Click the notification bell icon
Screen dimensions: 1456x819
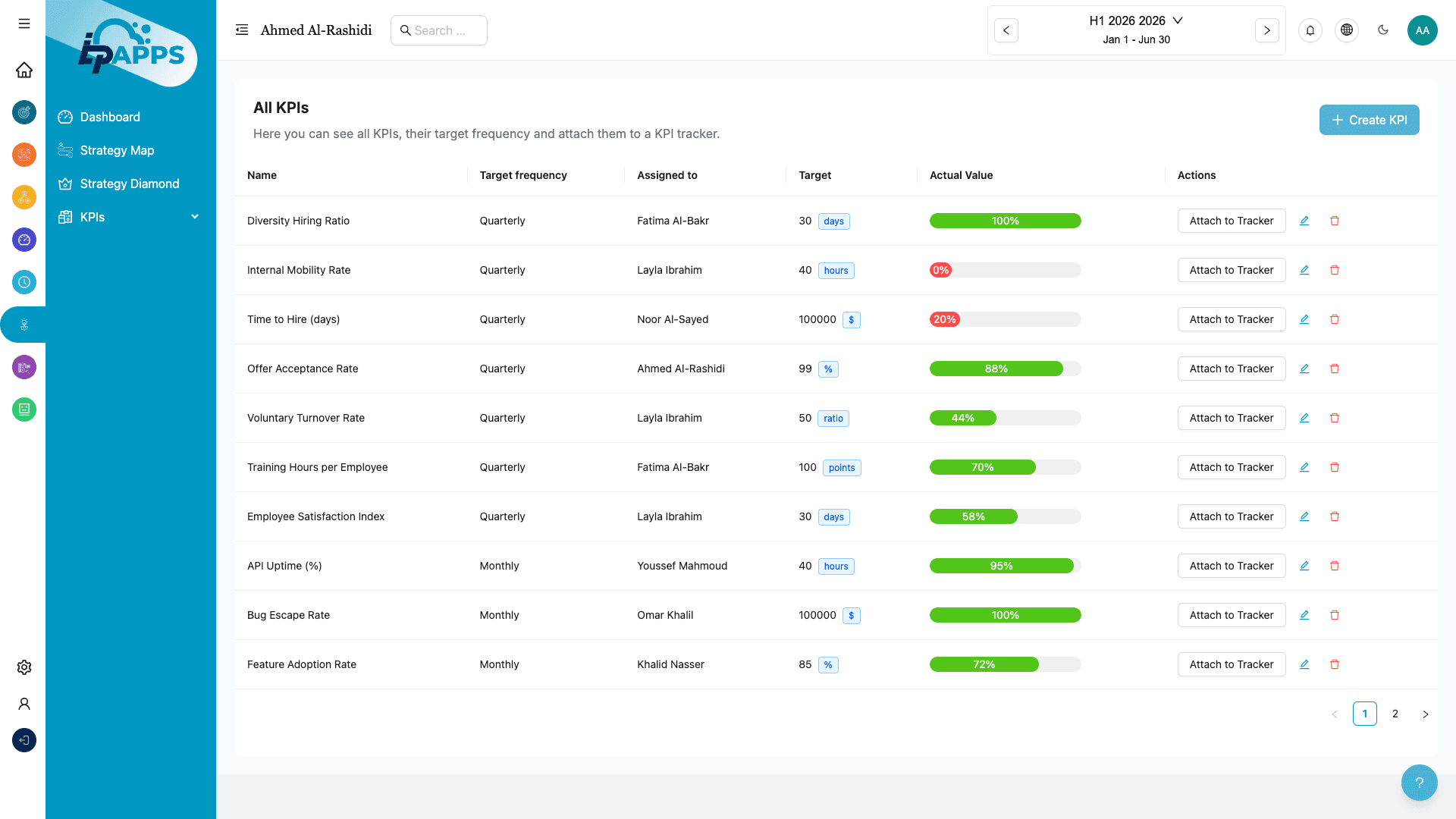coord(1310,30)
